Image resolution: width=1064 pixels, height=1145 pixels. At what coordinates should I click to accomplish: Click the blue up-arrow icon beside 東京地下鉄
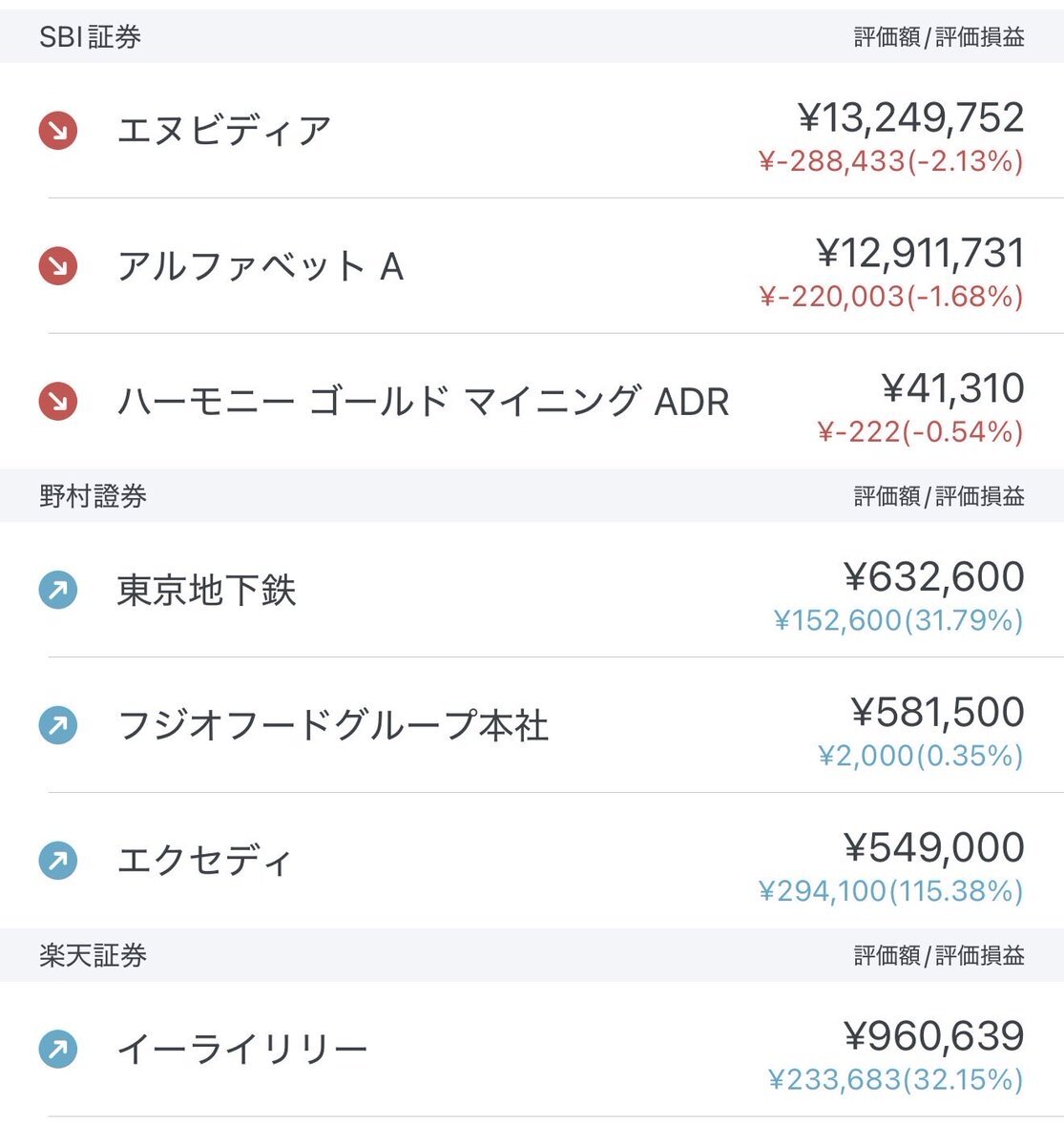[x=58, y=591]
